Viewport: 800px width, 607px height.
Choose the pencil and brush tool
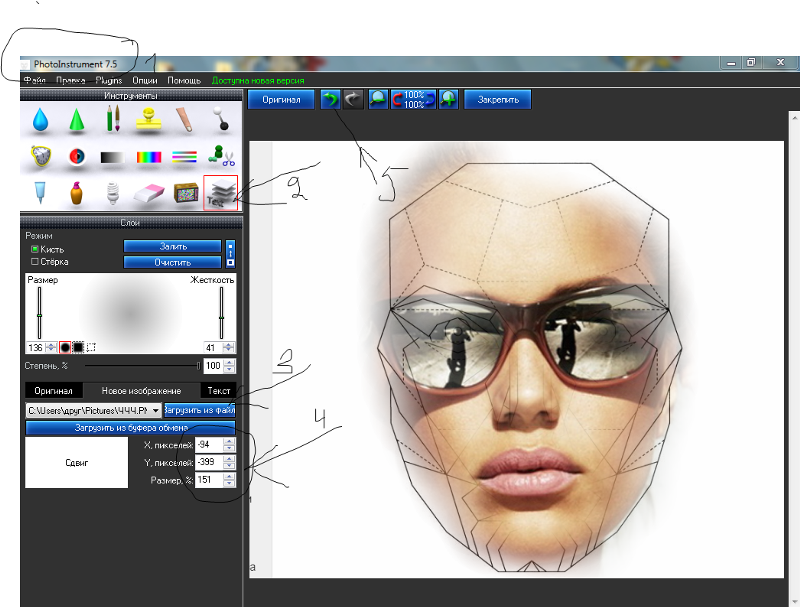click(114, 120)
